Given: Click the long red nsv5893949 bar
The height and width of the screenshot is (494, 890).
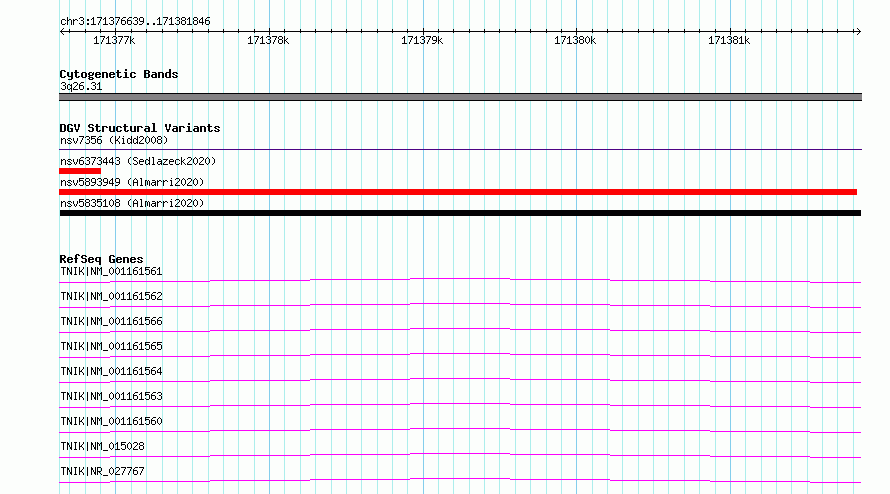Looking at the screenshot, I should tap(458, 192).
